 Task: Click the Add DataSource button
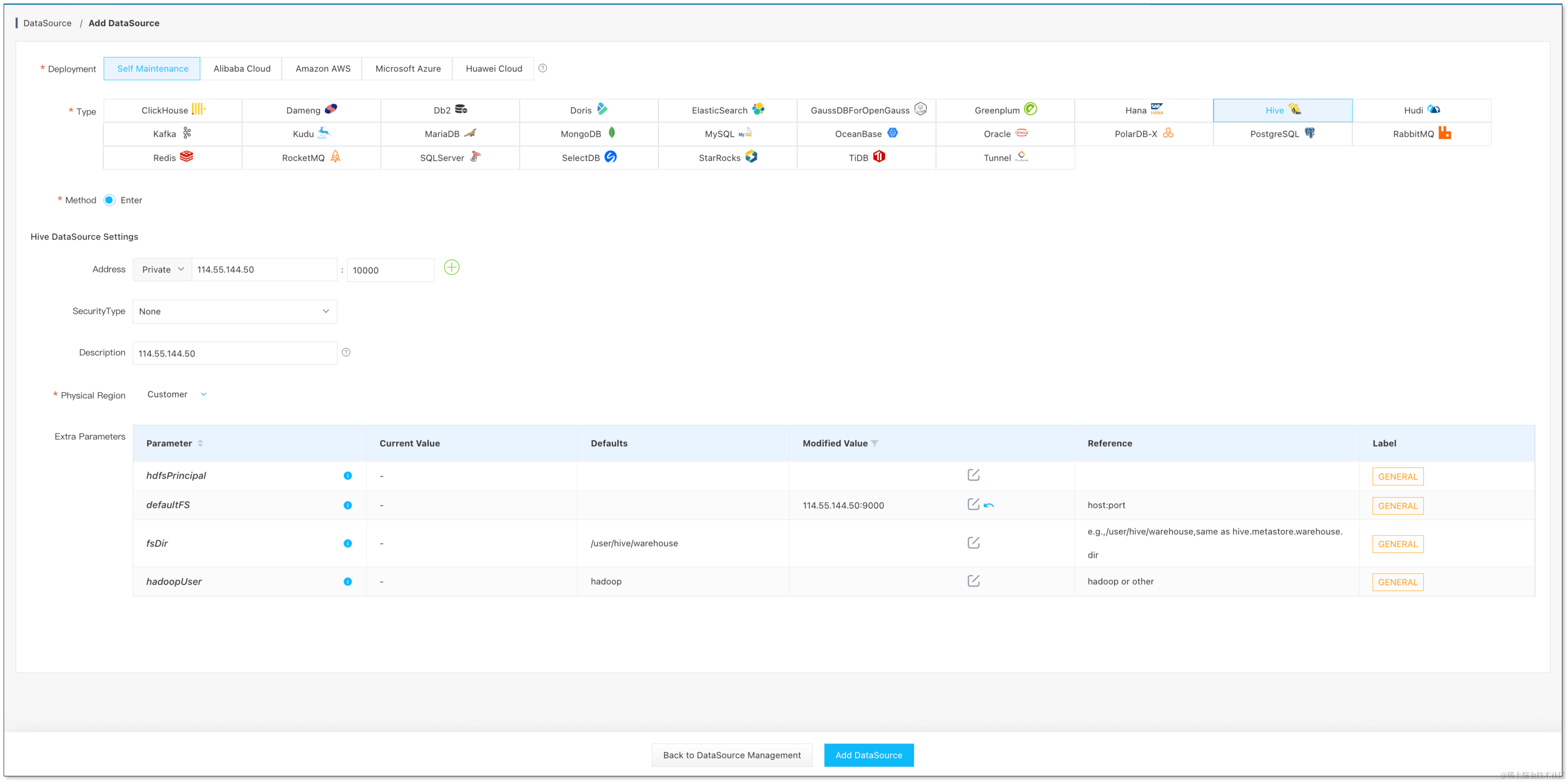(868, 754)
